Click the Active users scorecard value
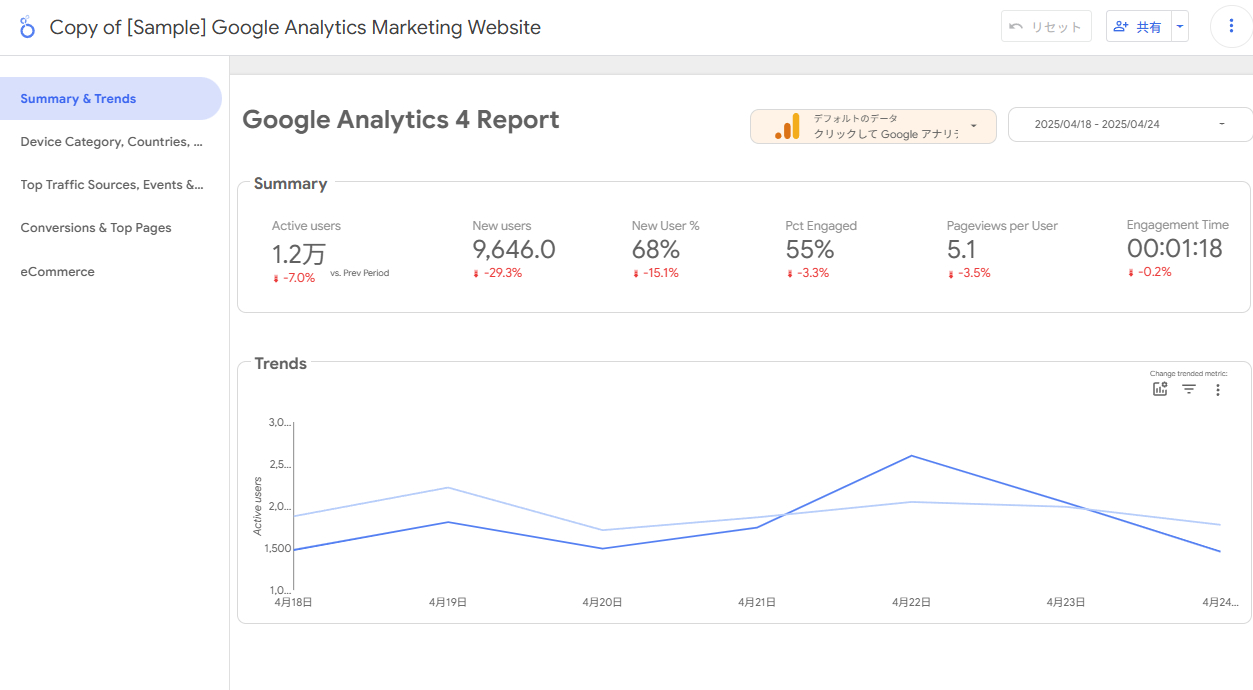The height and width of the screenshot is (690, 1253). 299,254
